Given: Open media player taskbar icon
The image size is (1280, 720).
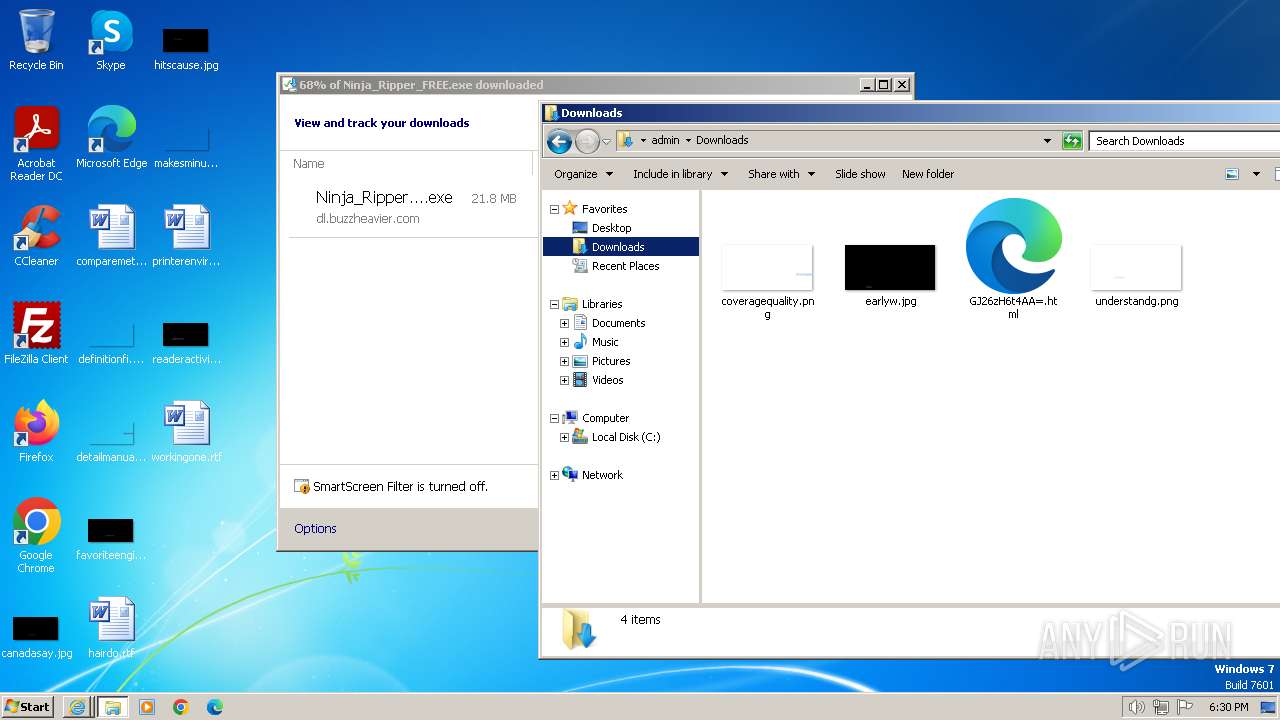Looking at the screenshot, I should click(x=147, y=707).
